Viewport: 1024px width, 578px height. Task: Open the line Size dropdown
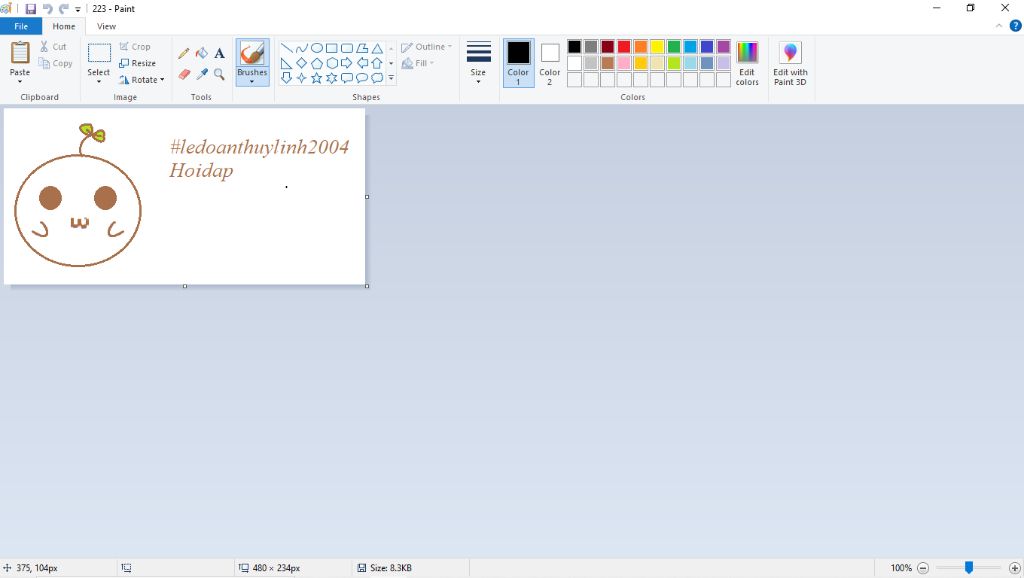(x=479, y=63)
